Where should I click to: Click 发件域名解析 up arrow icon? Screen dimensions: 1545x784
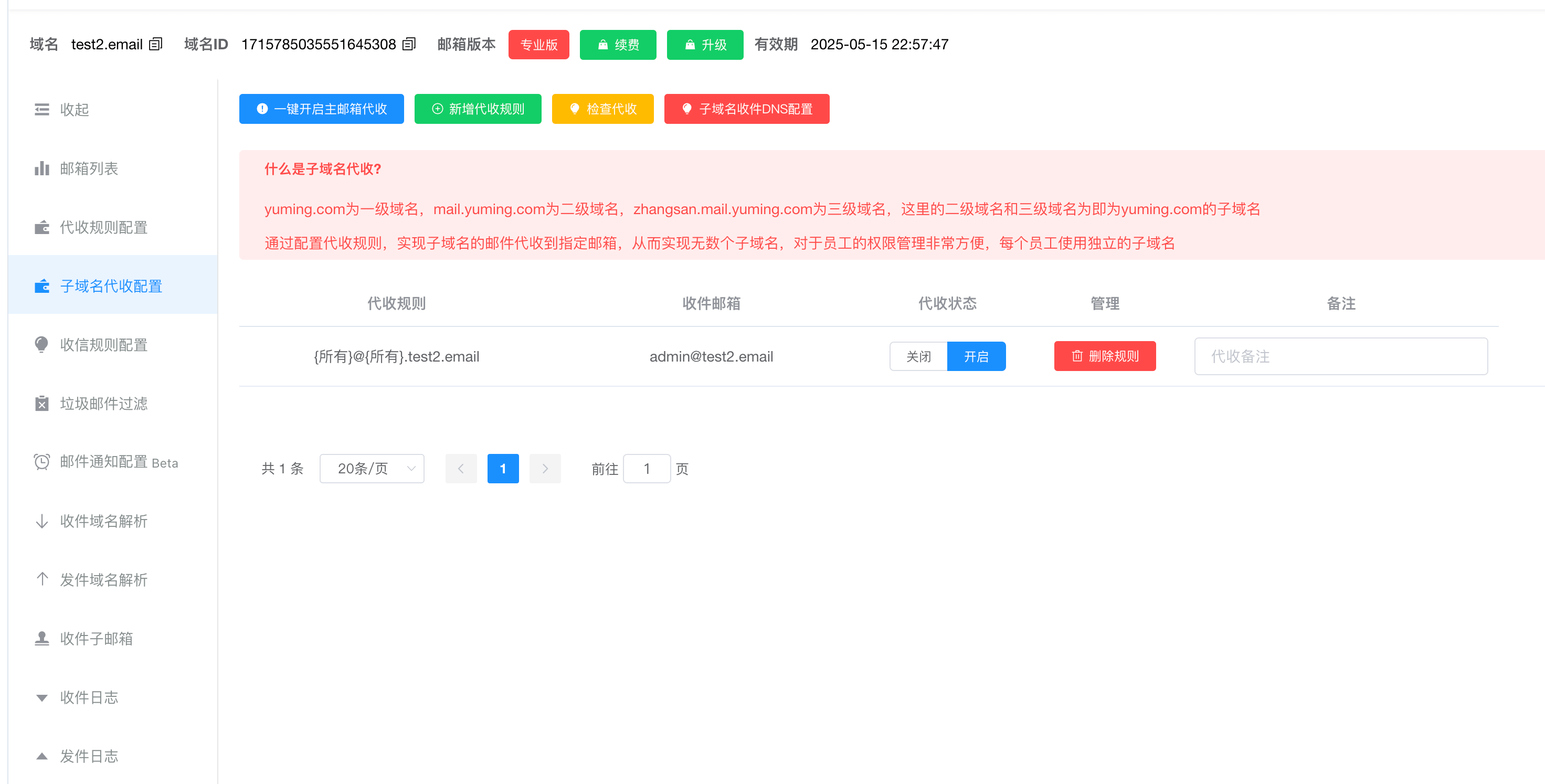(42, 579)
